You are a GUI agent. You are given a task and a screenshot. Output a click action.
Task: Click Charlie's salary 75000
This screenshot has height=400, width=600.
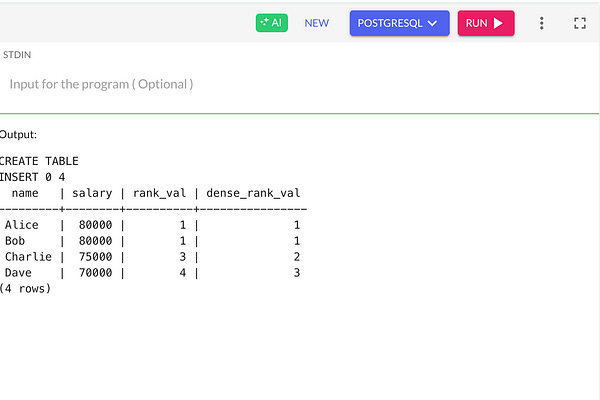[96, 256]
